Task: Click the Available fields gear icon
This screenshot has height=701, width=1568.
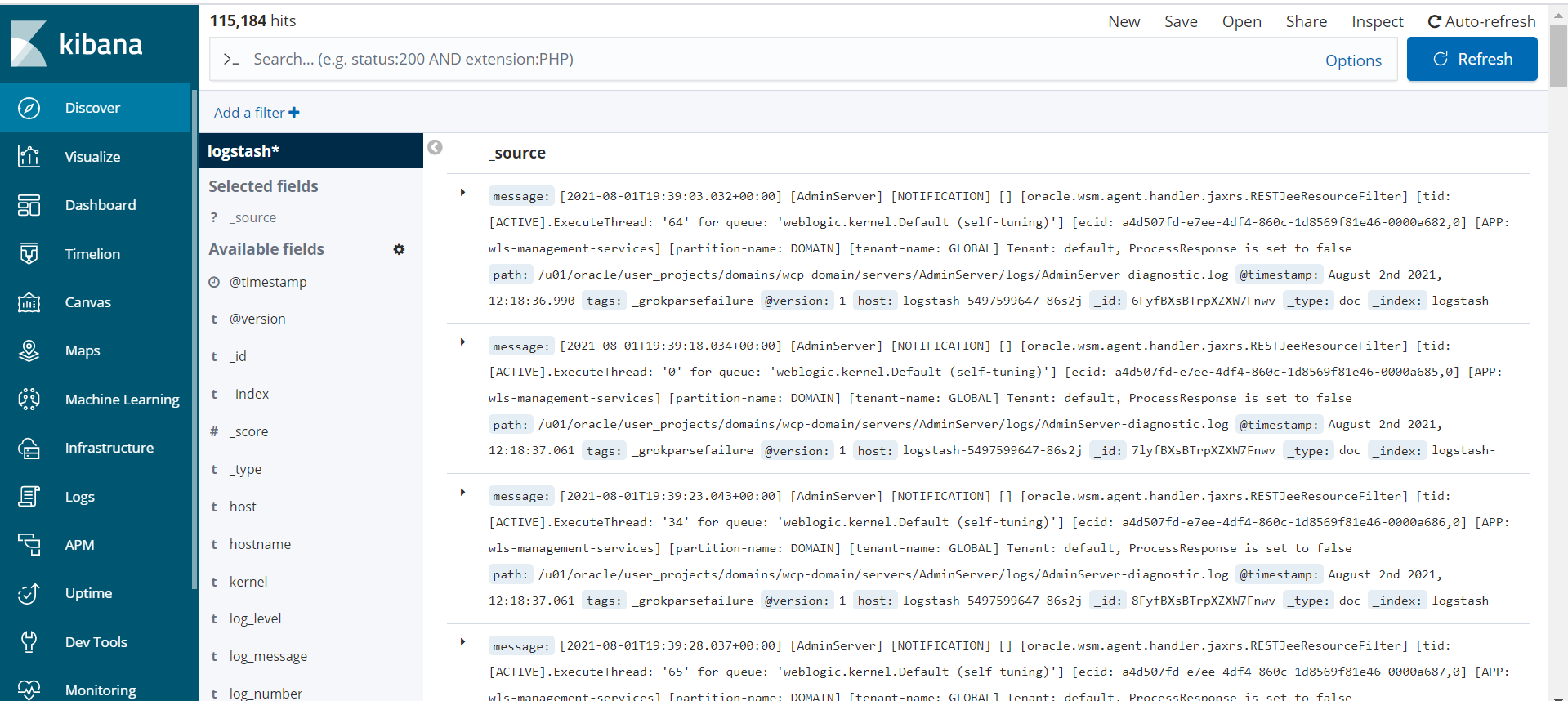Action: tap(399, 249)
